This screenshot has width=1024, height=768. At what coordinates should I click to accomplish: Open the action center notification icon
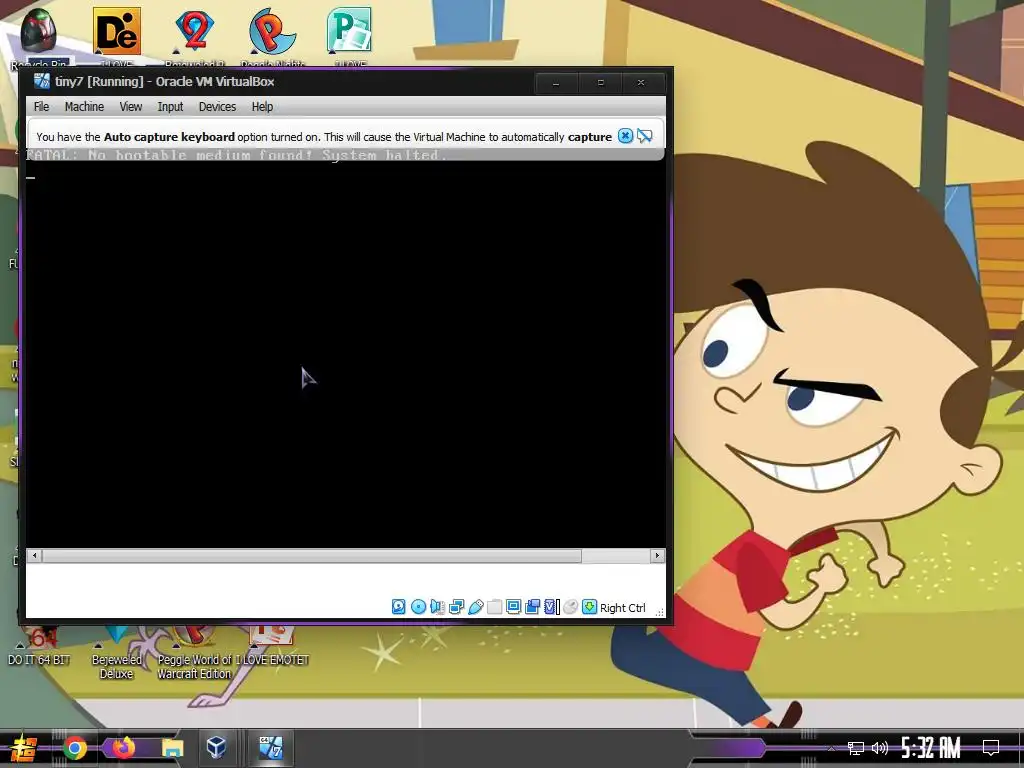[x=991, y=748]
